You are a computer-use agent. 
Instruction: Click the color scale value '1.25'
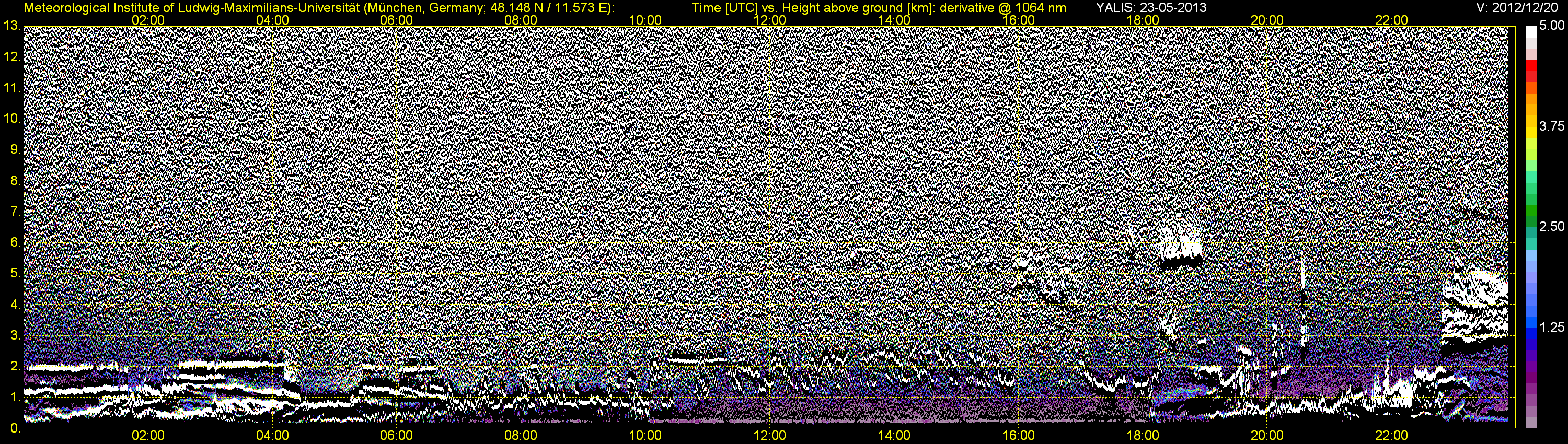click(x=1552, y=327)
